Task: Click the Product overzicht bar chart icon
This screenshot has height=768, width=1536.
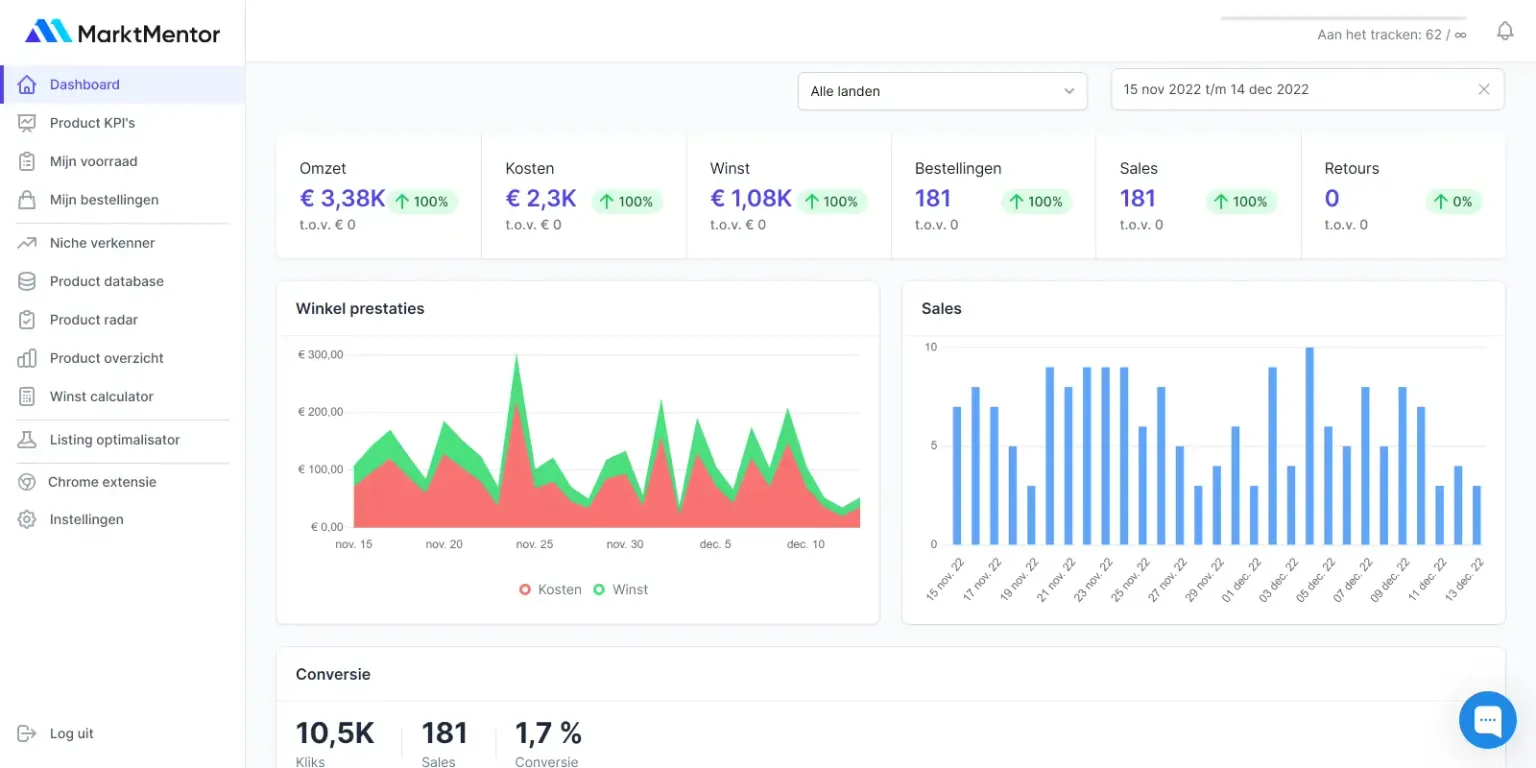Action: tap(27, 358)
